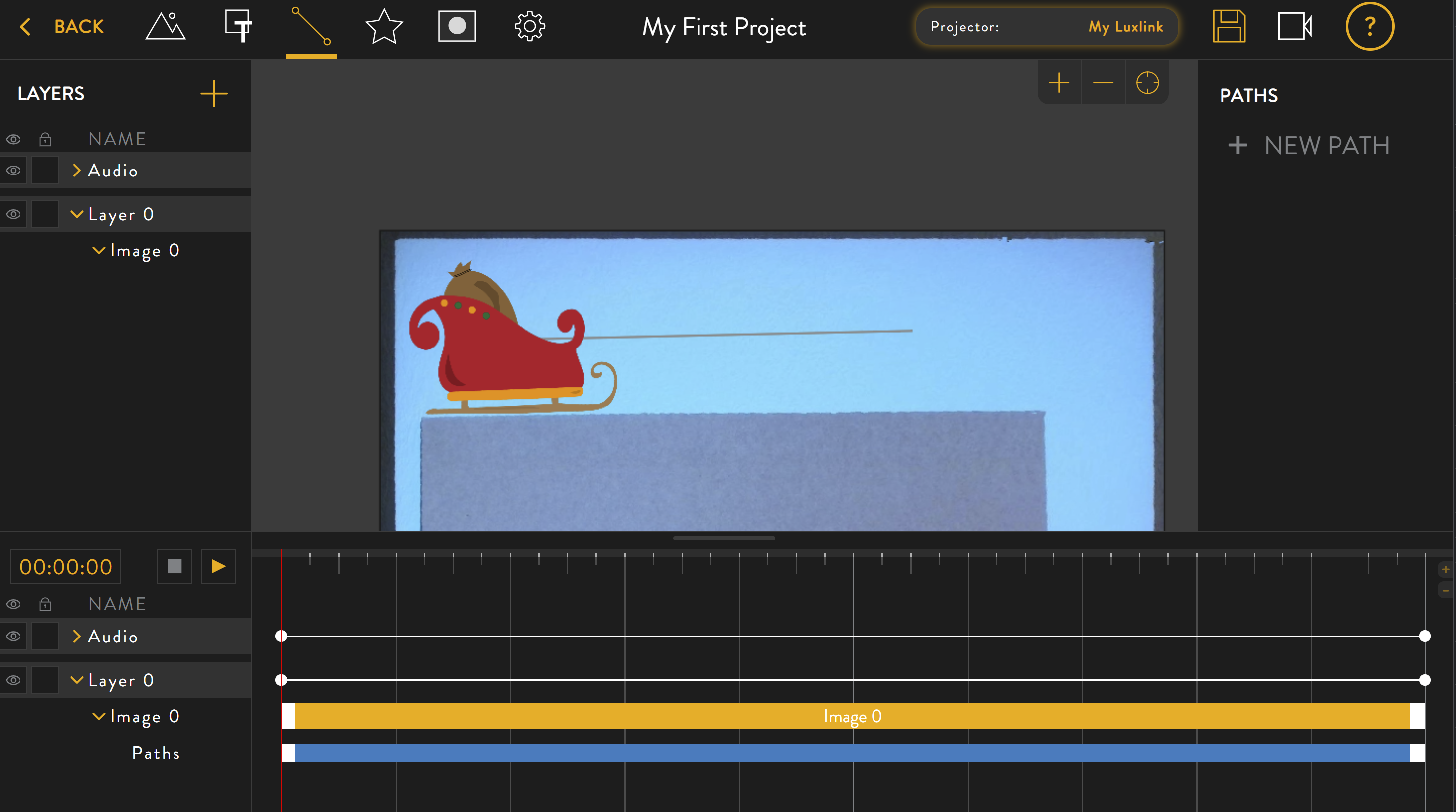1456x812 pixels.
Task: Select the star effects tool icon
Action: pos(384,27)
